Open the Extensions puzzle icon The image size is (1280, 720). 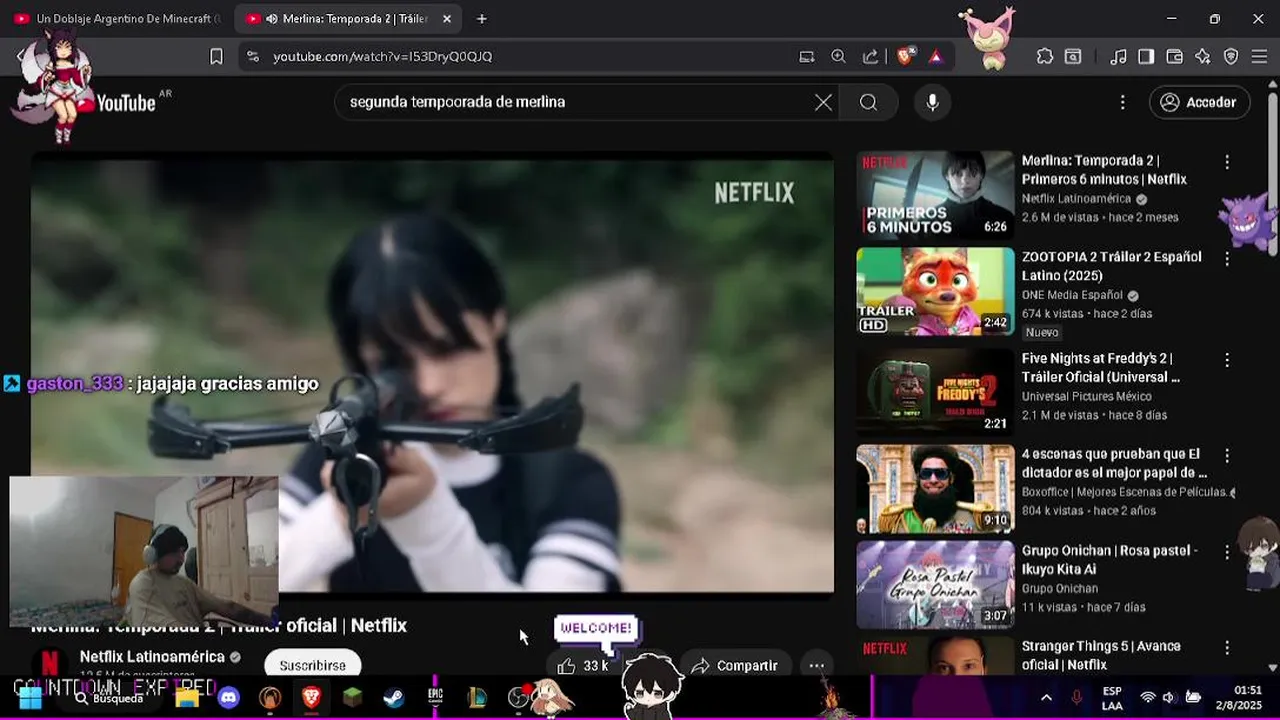[1045, 57]
